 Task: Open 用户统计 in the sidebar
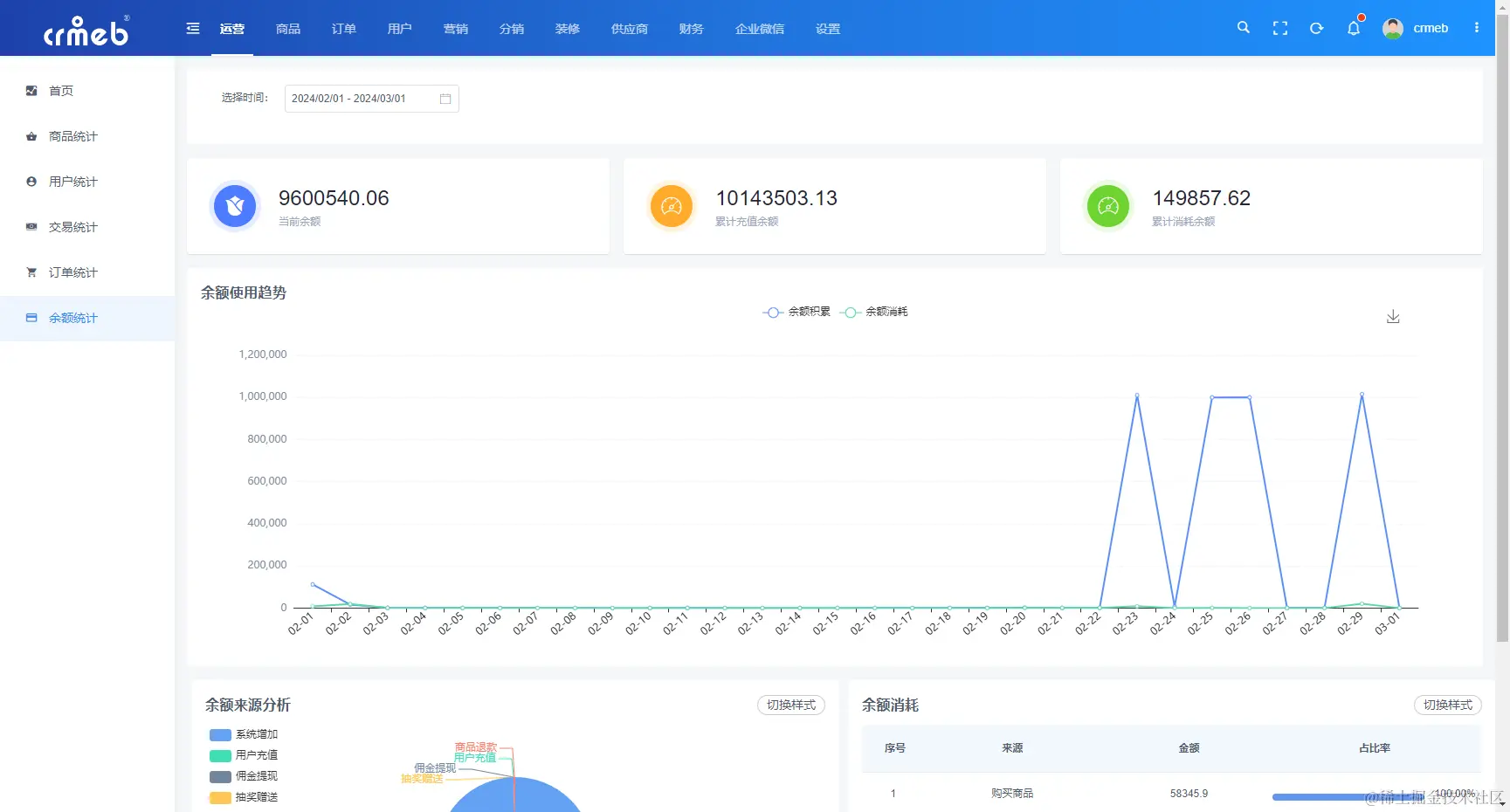tap(87, 182)
